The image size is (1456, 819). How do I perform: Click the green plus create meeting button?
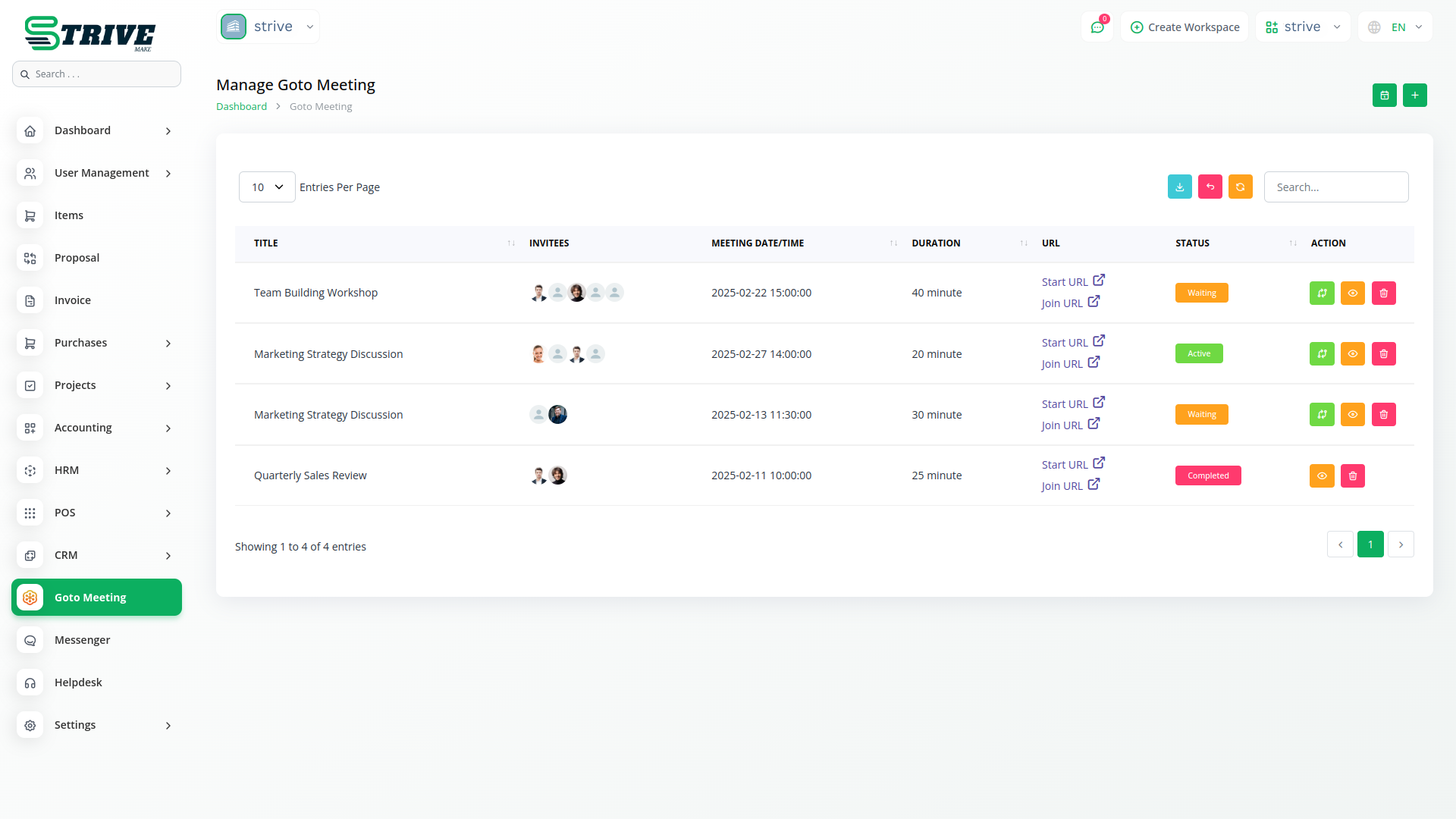click(x=1414, y=96)
